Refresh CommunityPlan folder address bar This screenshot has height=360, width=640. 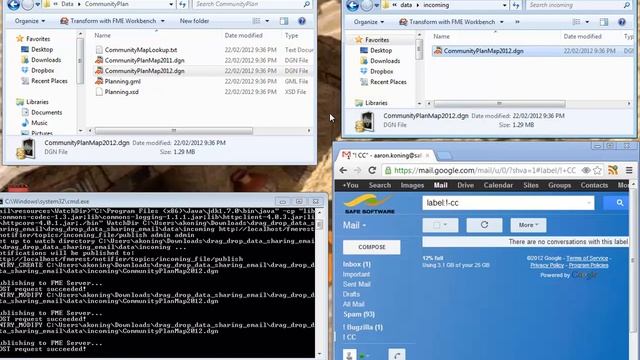click(x=182, y=4)
